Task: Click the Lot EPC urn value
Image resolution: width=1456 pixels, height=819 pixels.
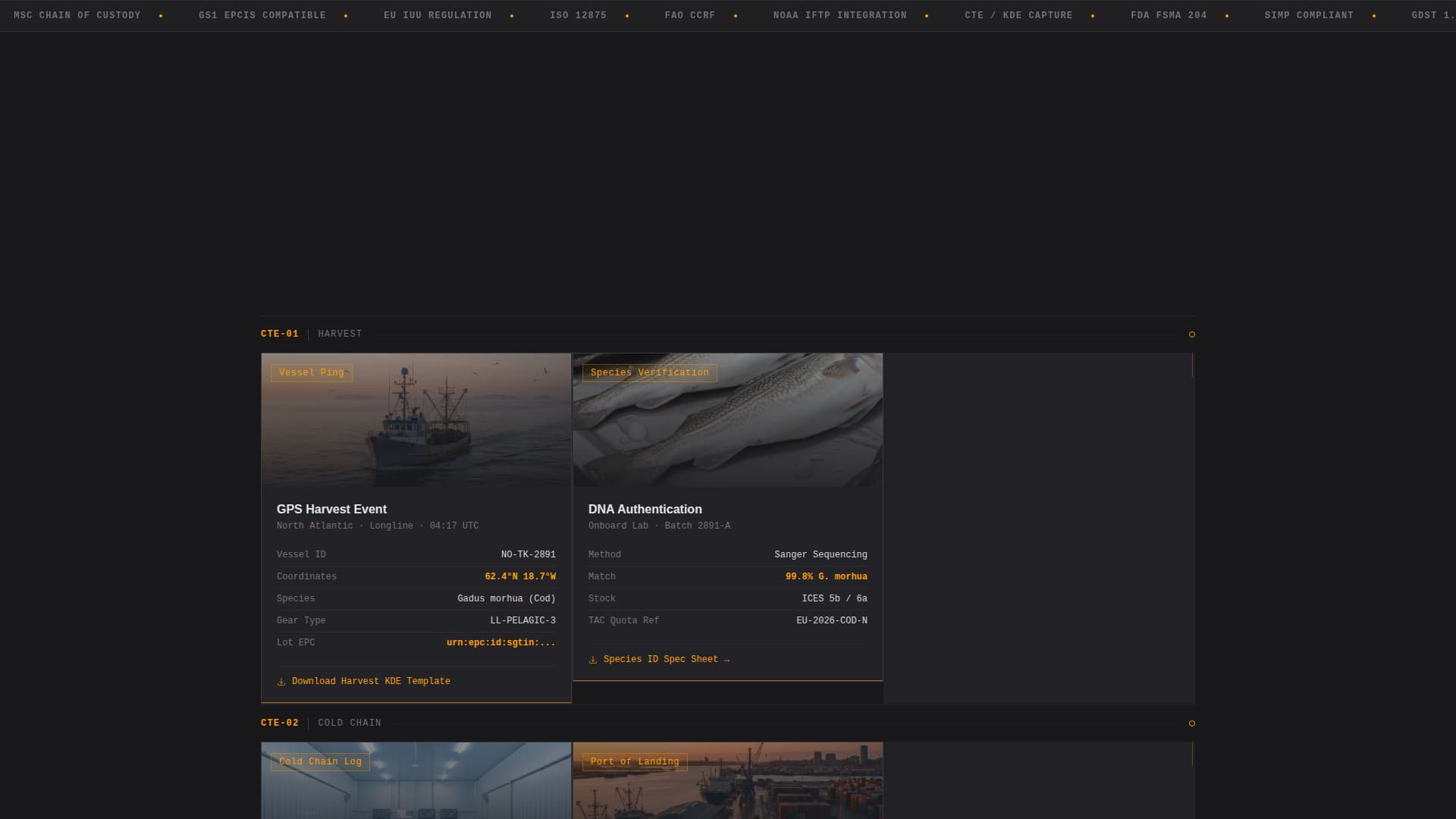Action: [x=500, y=642]
